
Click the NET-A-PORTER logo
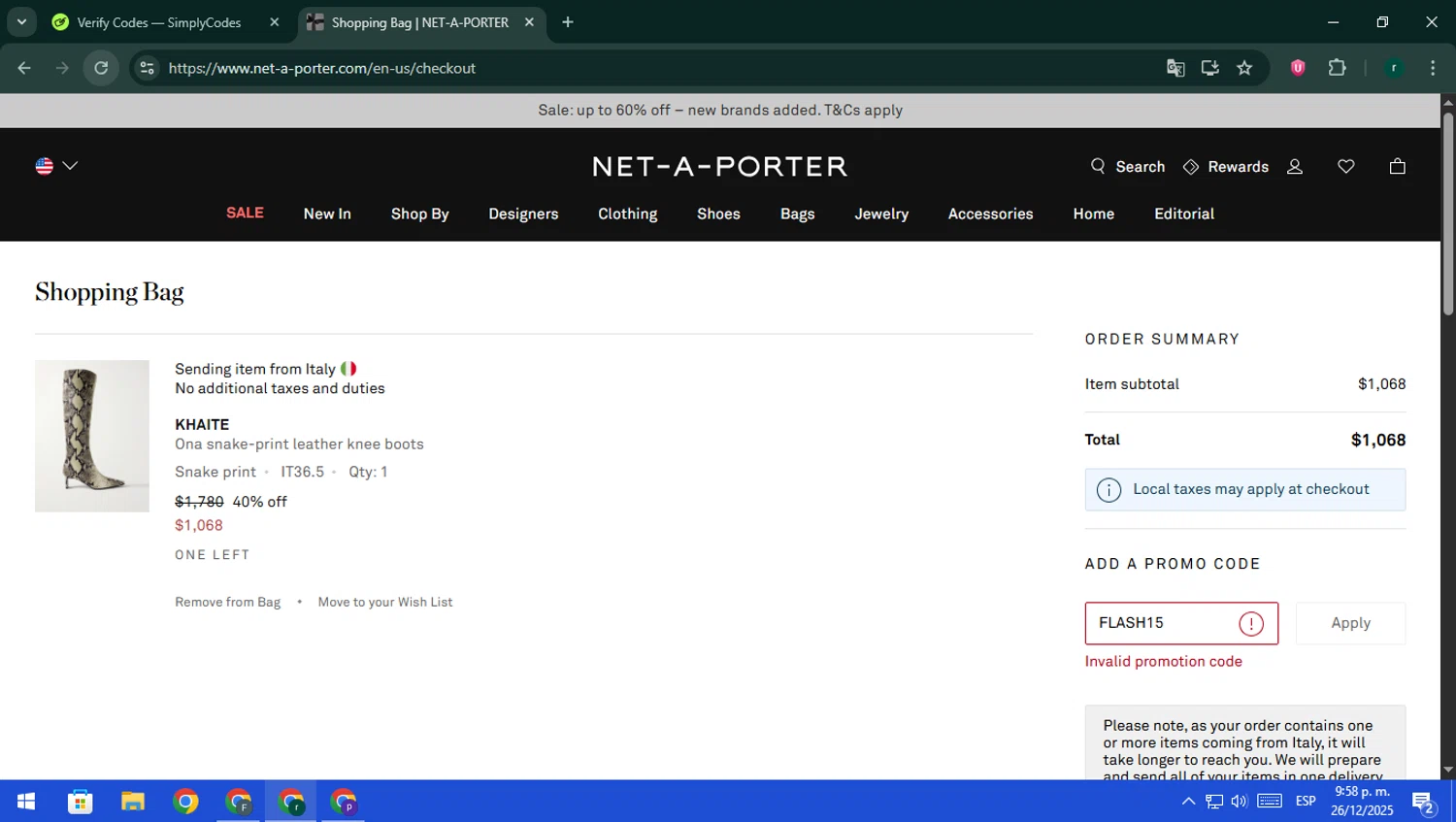(x=720, y=167)
